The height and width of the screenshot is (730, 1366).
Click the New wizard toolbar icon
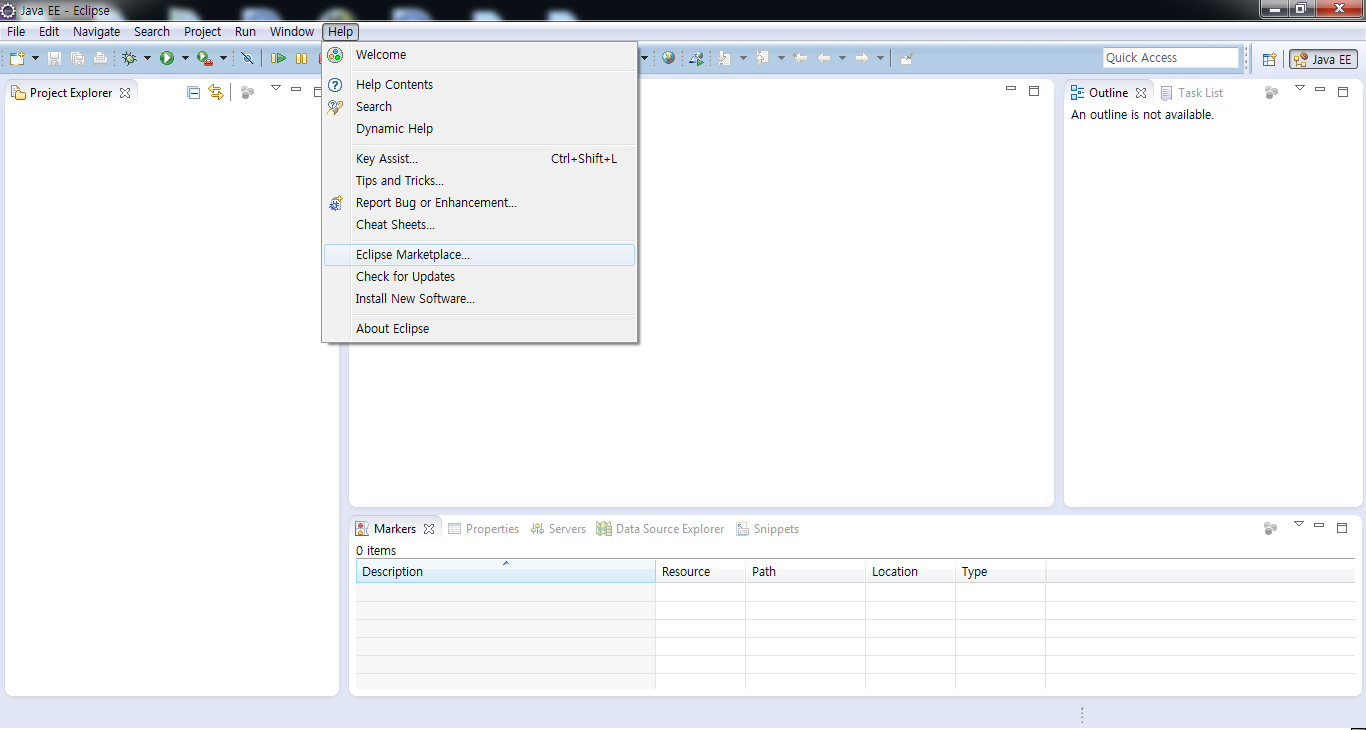pos(17,58)
